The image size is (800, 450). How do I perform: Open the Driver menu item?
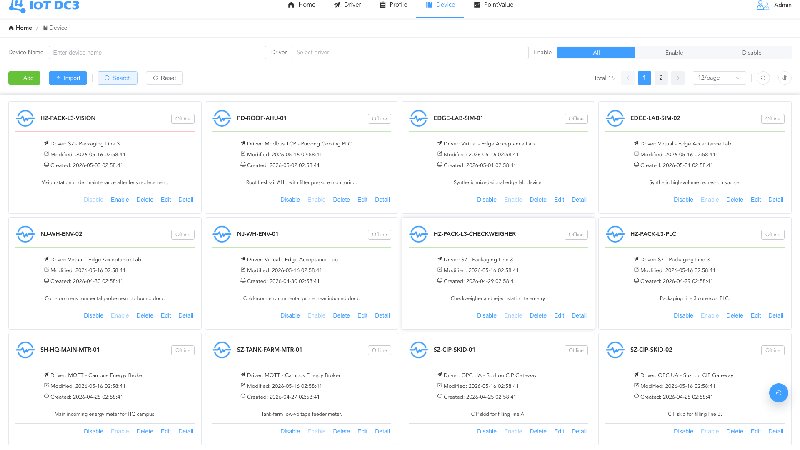pyautogui.click(x=347, y=5)
